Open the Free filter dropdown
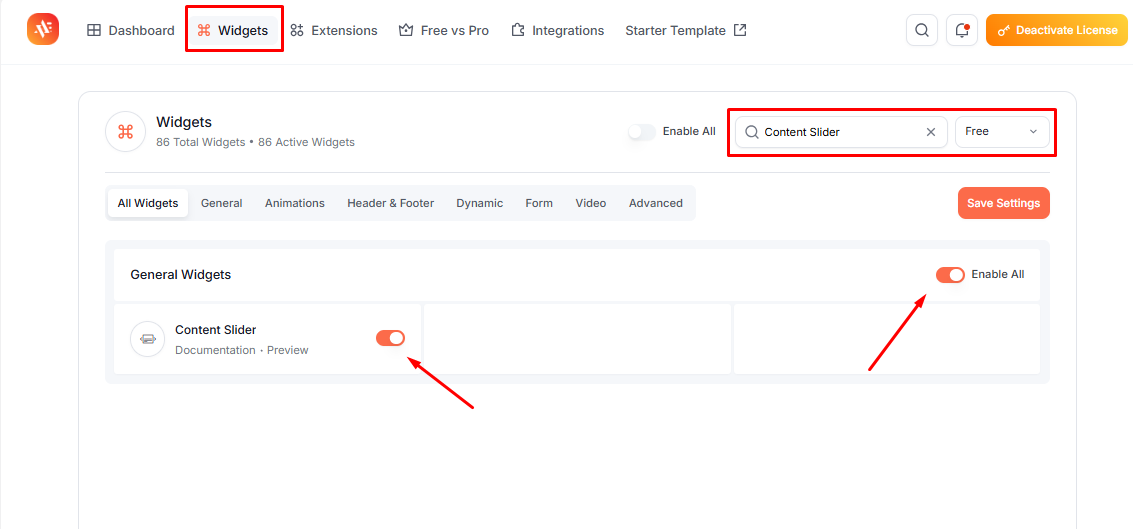This screenshot has height=529, width=1133. point(1002,132)
